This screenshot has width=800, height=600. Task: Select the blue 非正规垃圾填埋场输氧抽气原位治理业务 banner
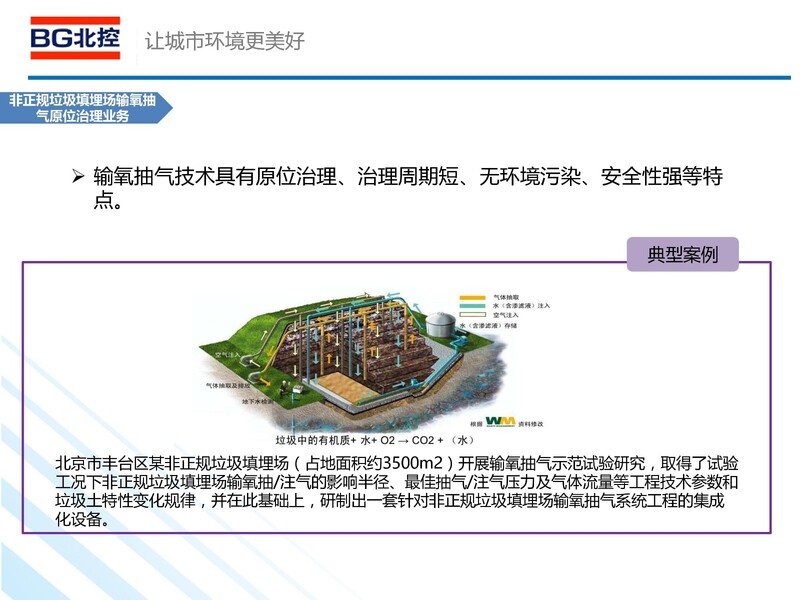click(x=83, y=108)
